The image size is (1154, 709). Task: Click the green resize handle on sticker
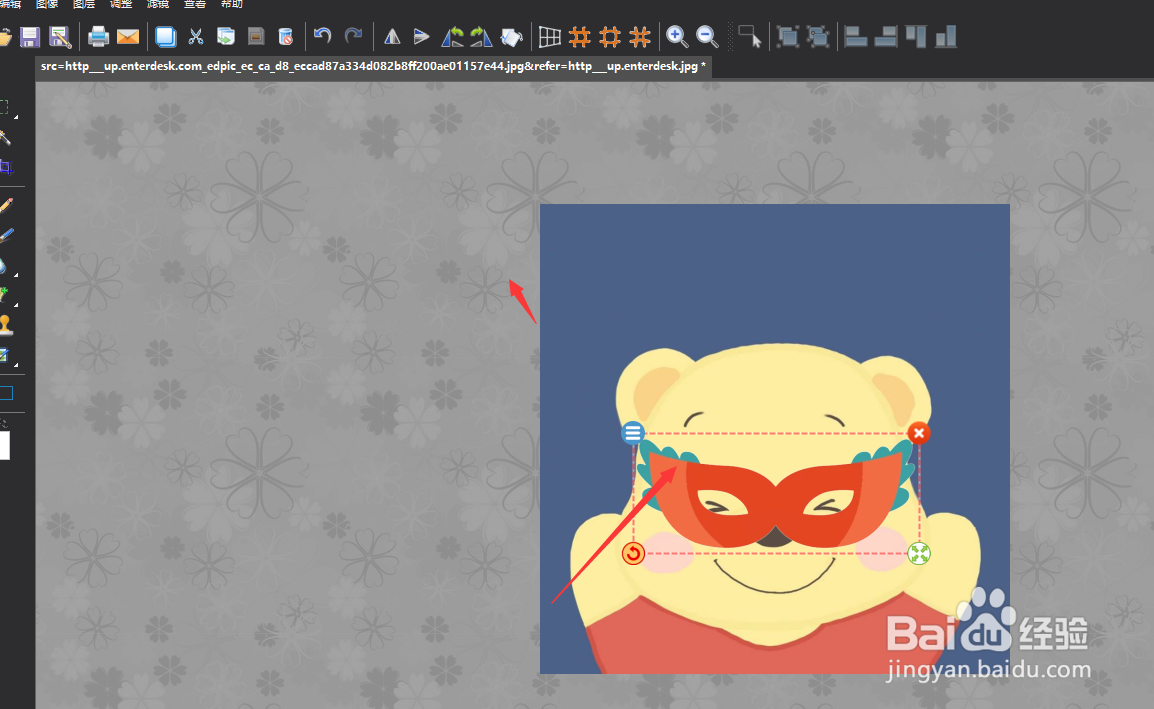click(x=918, y=553)
